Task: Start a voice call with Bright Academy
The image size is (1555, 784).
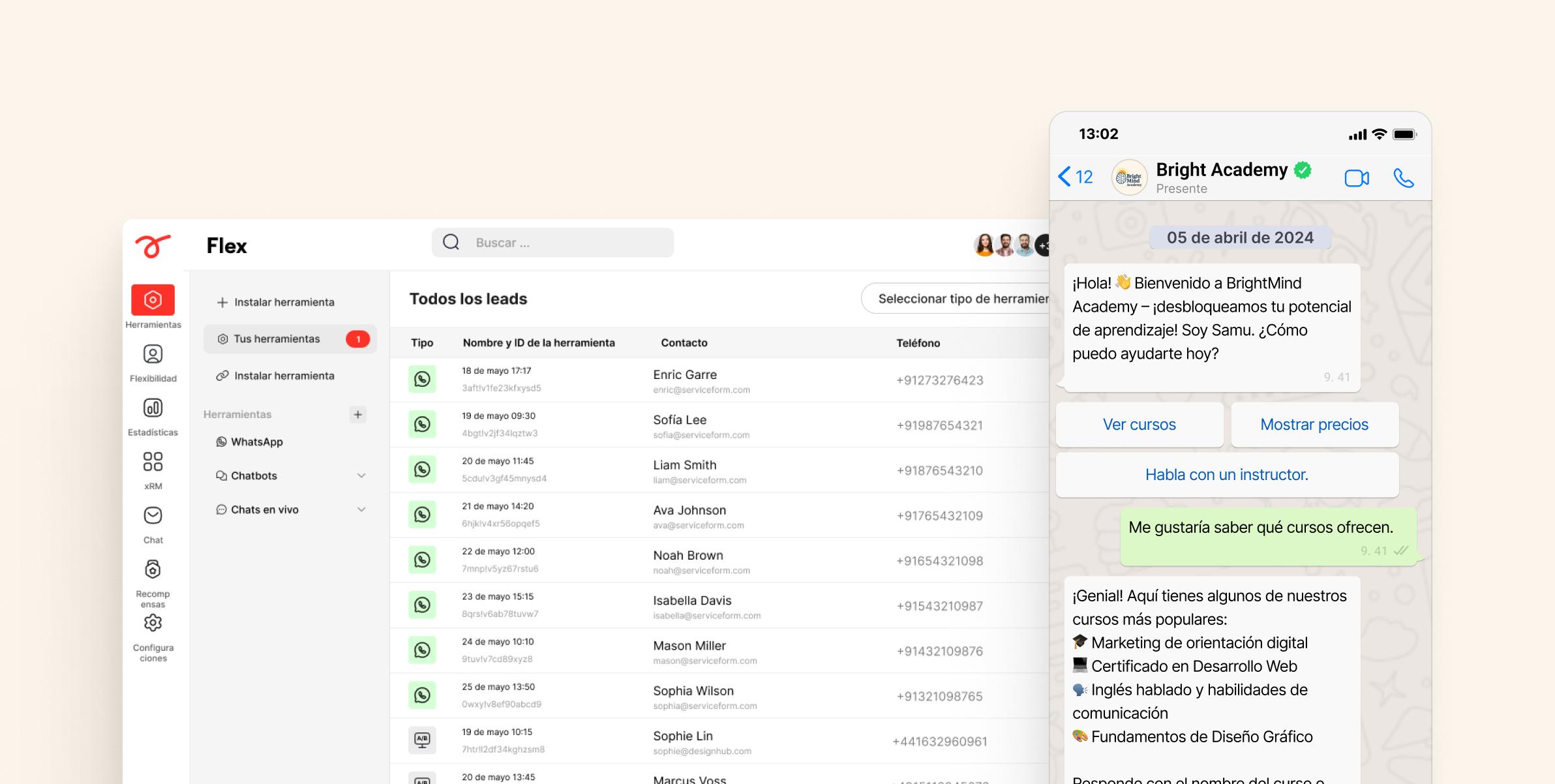Action: (x=1404, y=178)
